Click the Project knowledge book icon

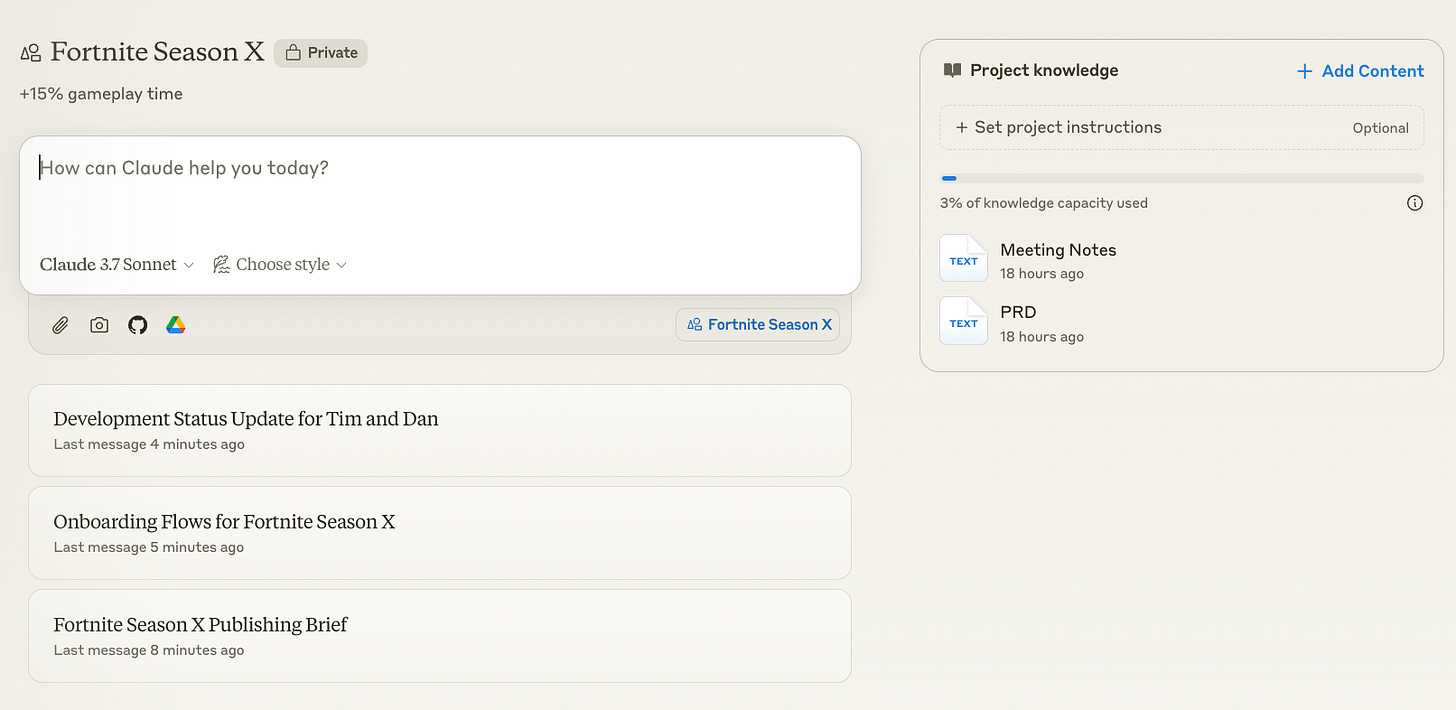point(951,71)
